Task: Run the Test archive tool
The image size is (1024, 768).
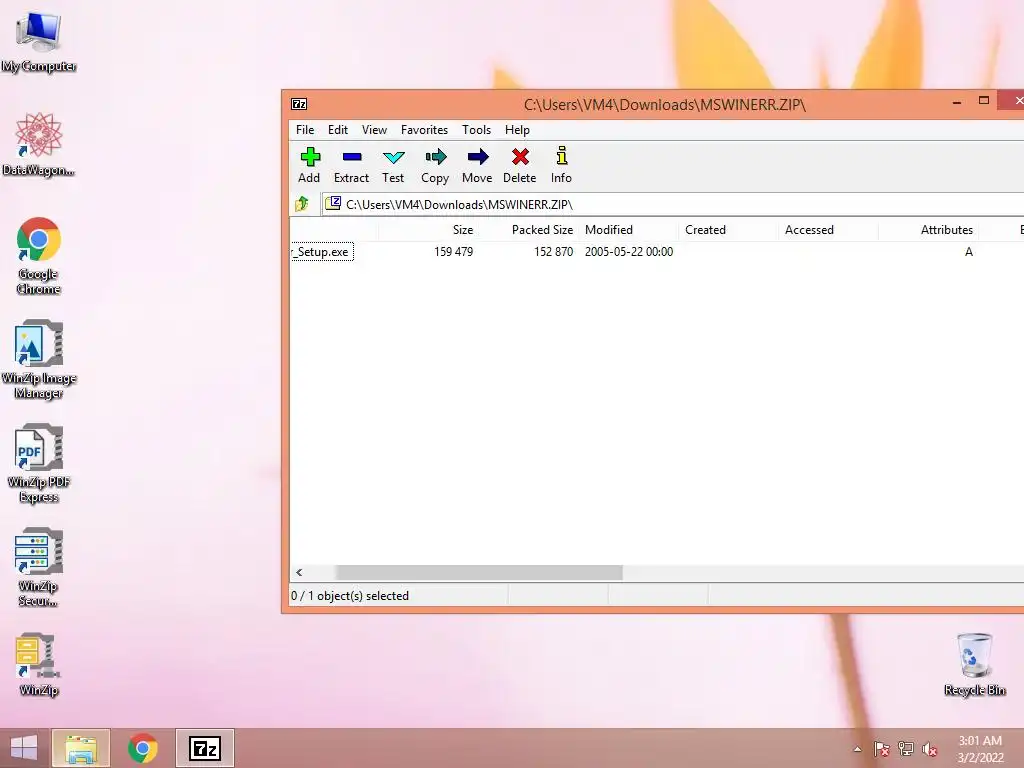Action: point(393,165)
